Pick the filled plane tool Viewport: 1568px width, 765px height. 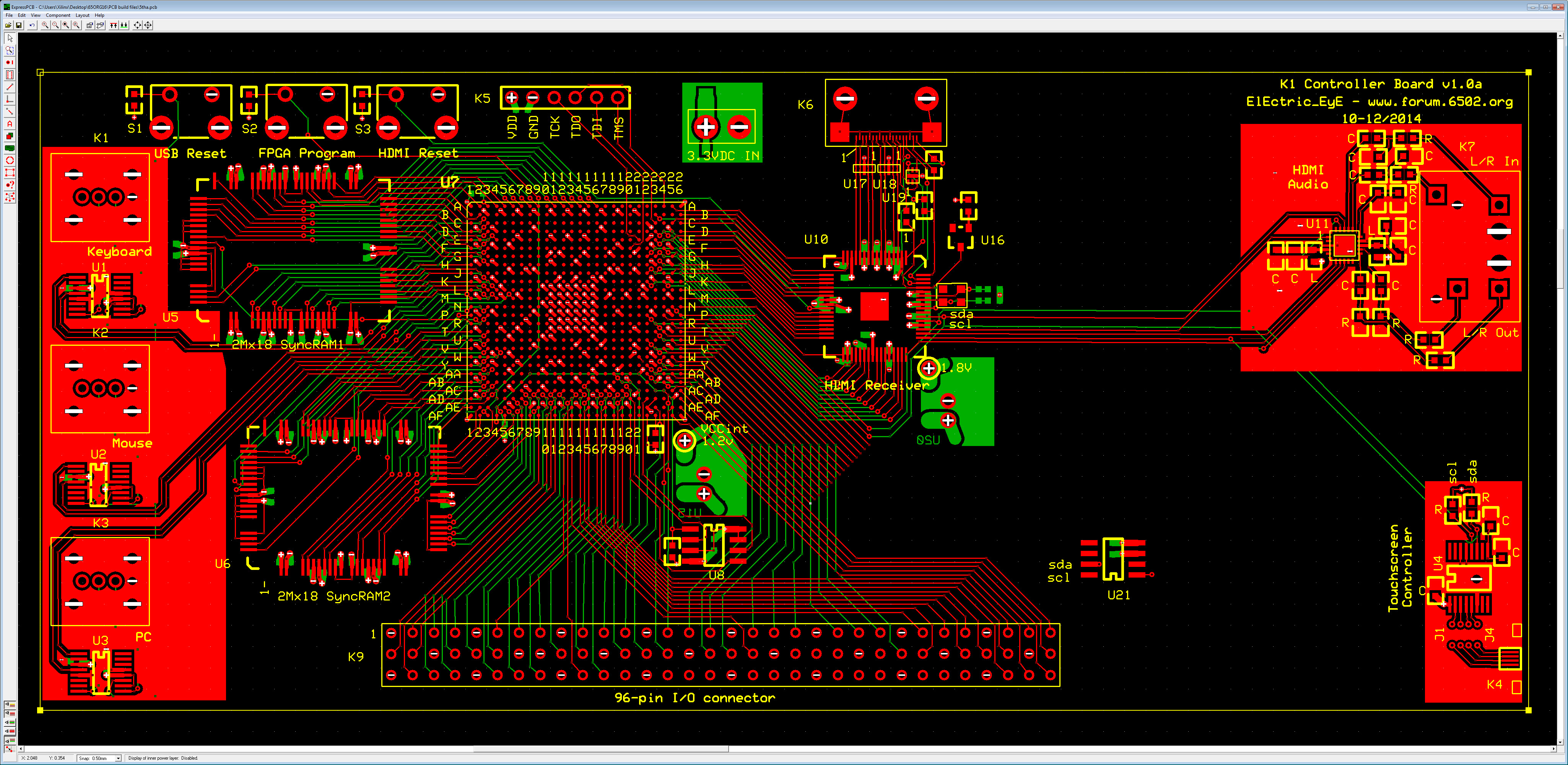click(x=10, y=148)
